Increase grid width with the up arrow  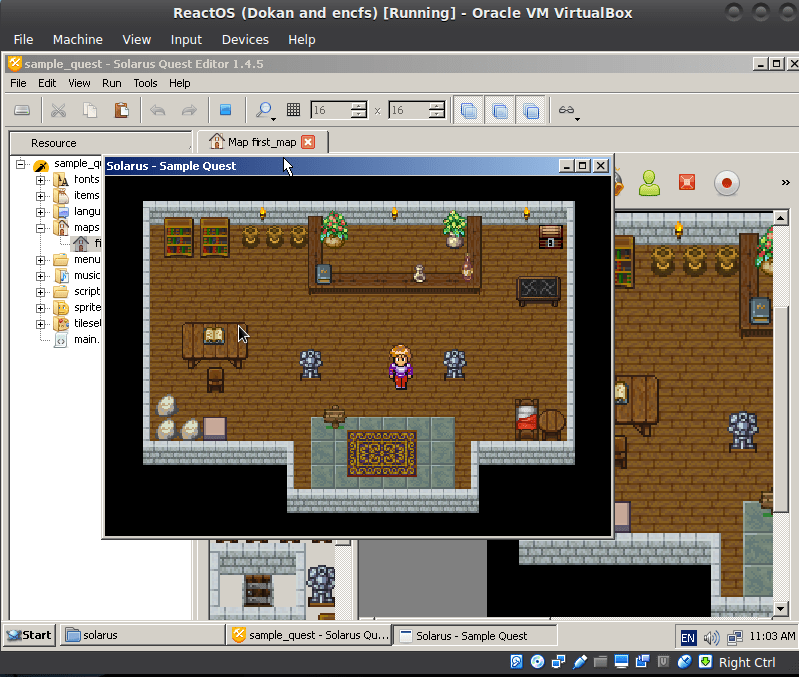coord(359,106)
